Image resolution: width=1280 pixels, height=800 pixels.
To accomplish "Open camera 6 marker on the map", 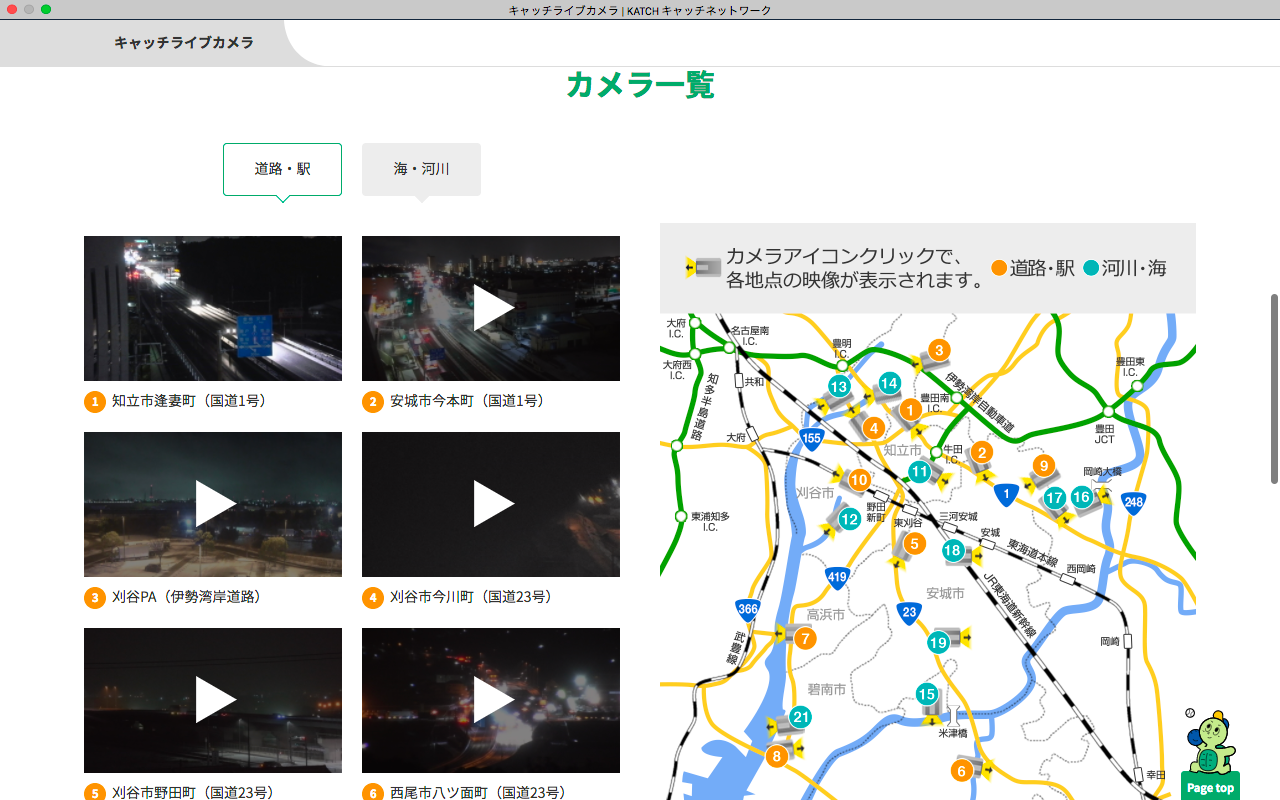I will [x=962, y=770].
